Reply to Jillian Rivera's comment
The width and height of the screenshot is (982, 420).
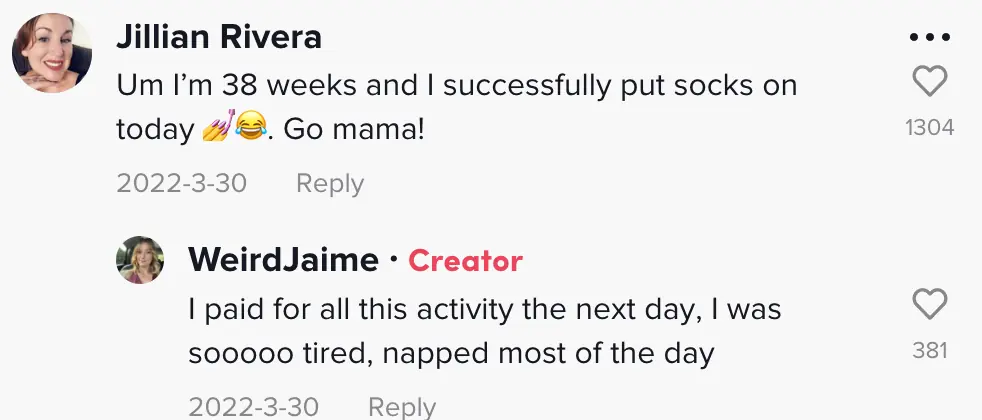pos(330,184)
